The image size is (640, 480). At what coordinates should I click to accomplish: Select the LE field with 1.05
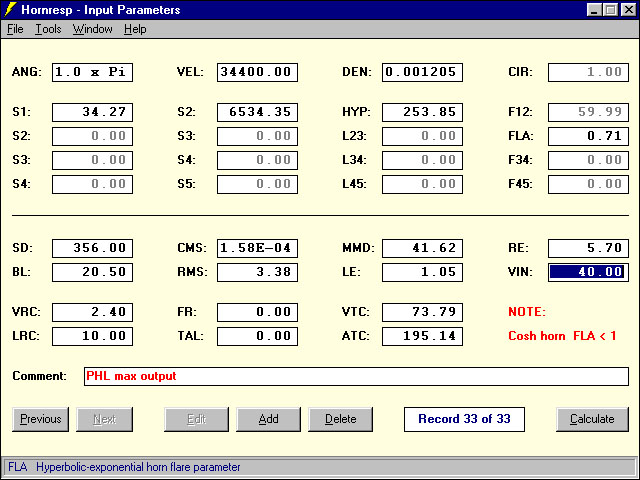tap(422, 272)
